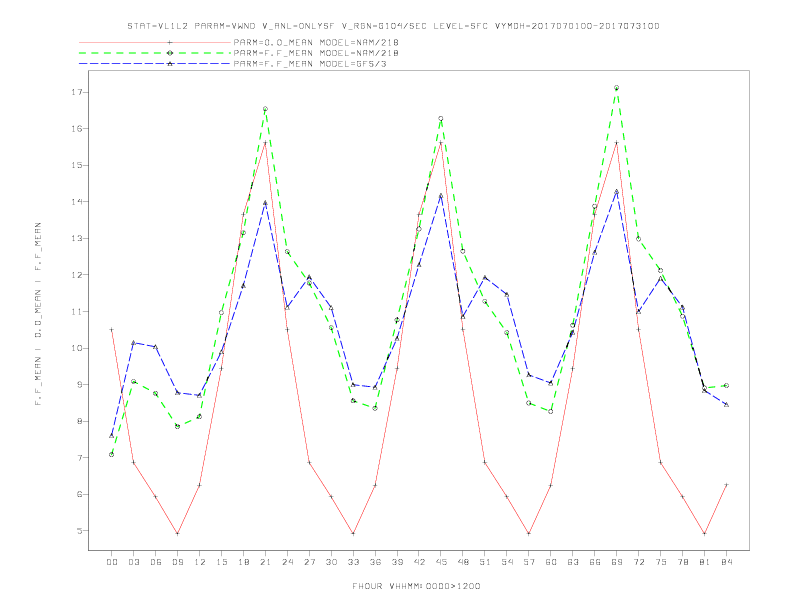
Task: Click x-axis forecast hour label 81
Action: point(705,562)
